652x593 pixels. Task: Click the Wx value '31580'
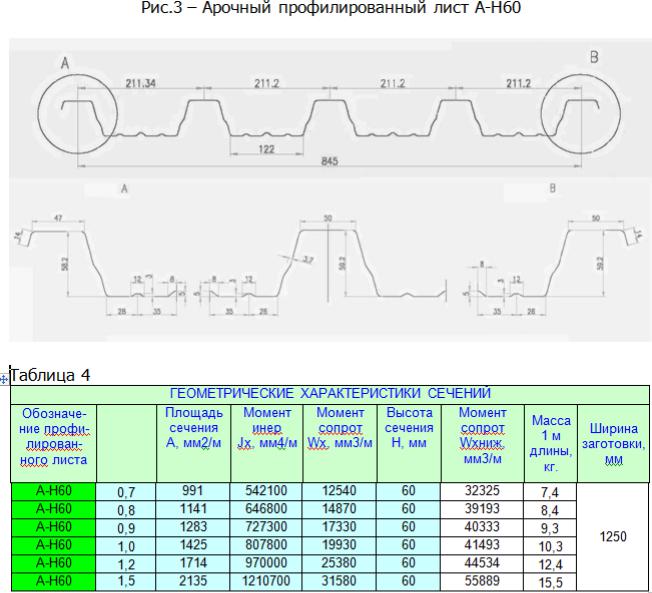(339, 581)
